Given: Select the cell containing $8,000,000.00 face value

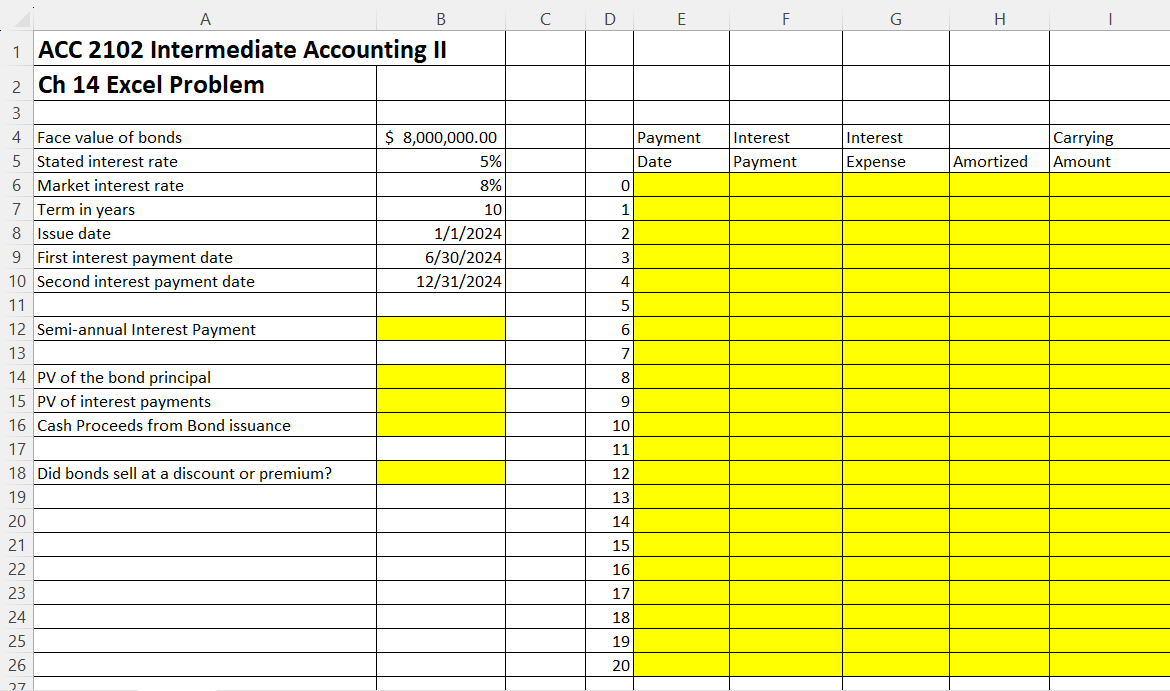Looking at the screenshot, I should (x=440, y=137).
